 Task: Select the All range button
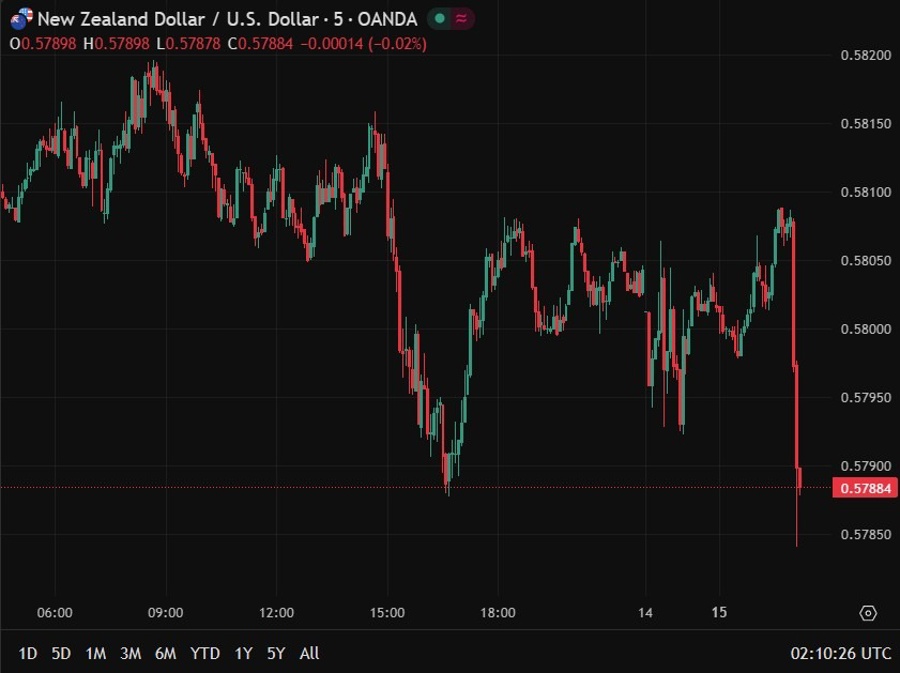point(309,653)
